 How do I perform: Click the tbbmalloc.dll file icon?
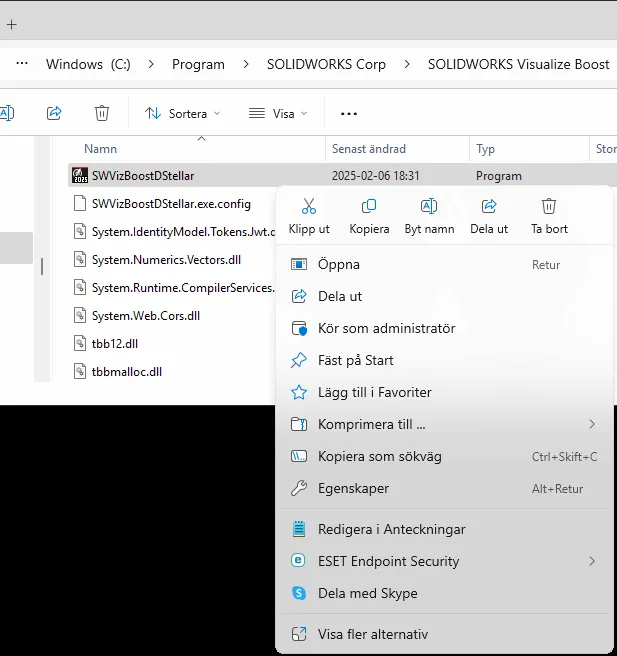(80, 372)
